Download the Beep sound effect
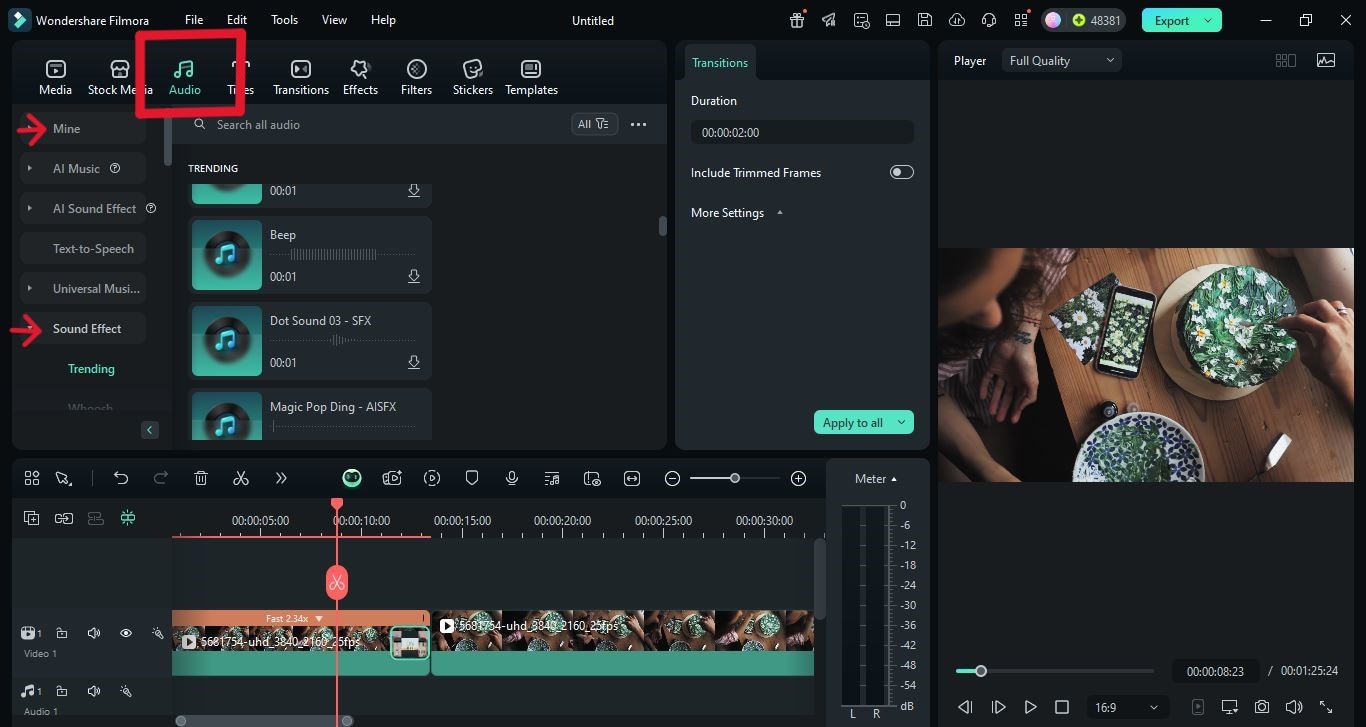The height and width of the screenshot is (727, 1366). coord(414,276)
